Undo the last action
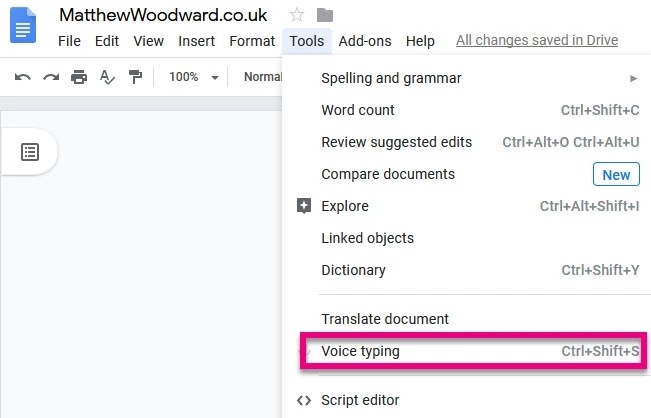651x418 pixels. pos(23,77)
